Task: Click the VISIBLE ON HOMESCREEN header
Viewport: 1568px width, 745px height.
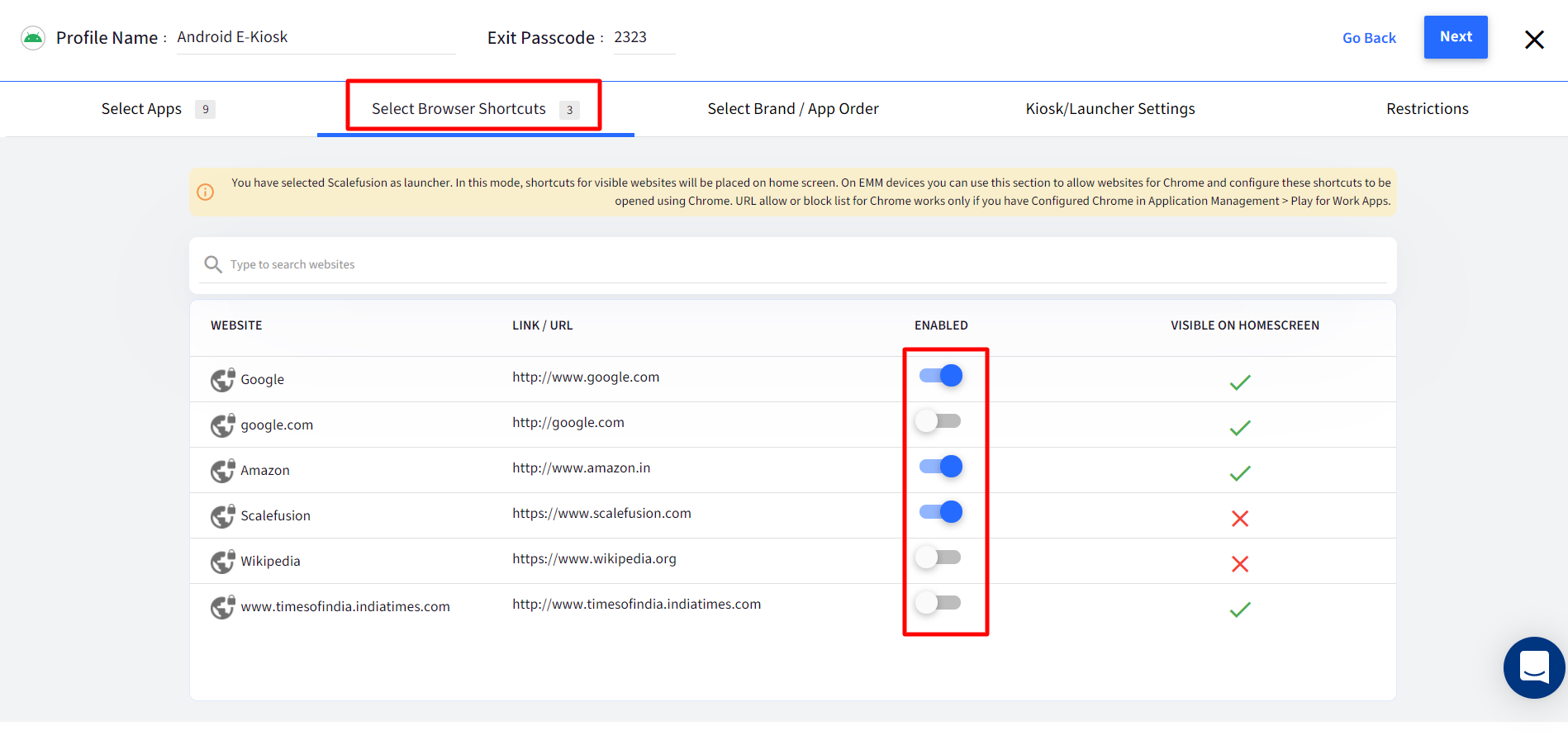Action: point(1245,325)
